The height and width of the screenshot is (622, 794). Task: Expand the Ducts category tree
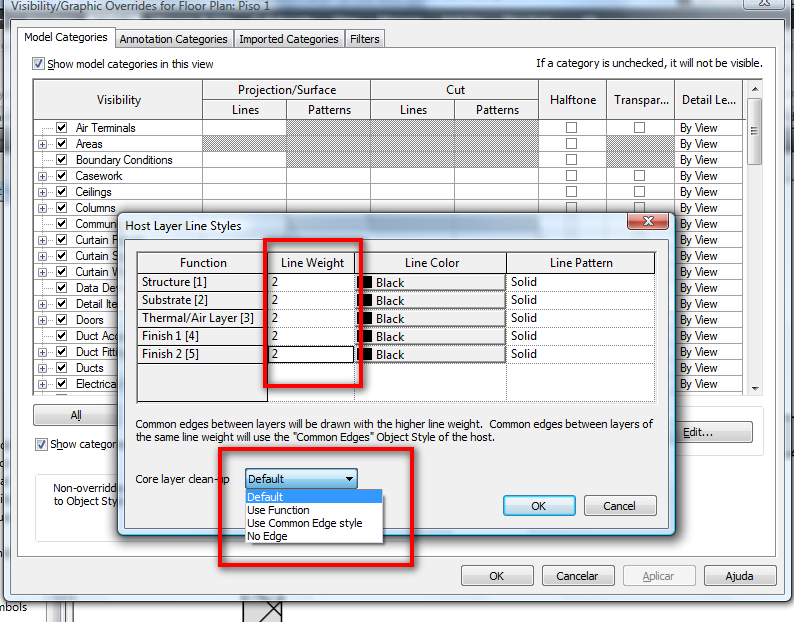(43, 368)
